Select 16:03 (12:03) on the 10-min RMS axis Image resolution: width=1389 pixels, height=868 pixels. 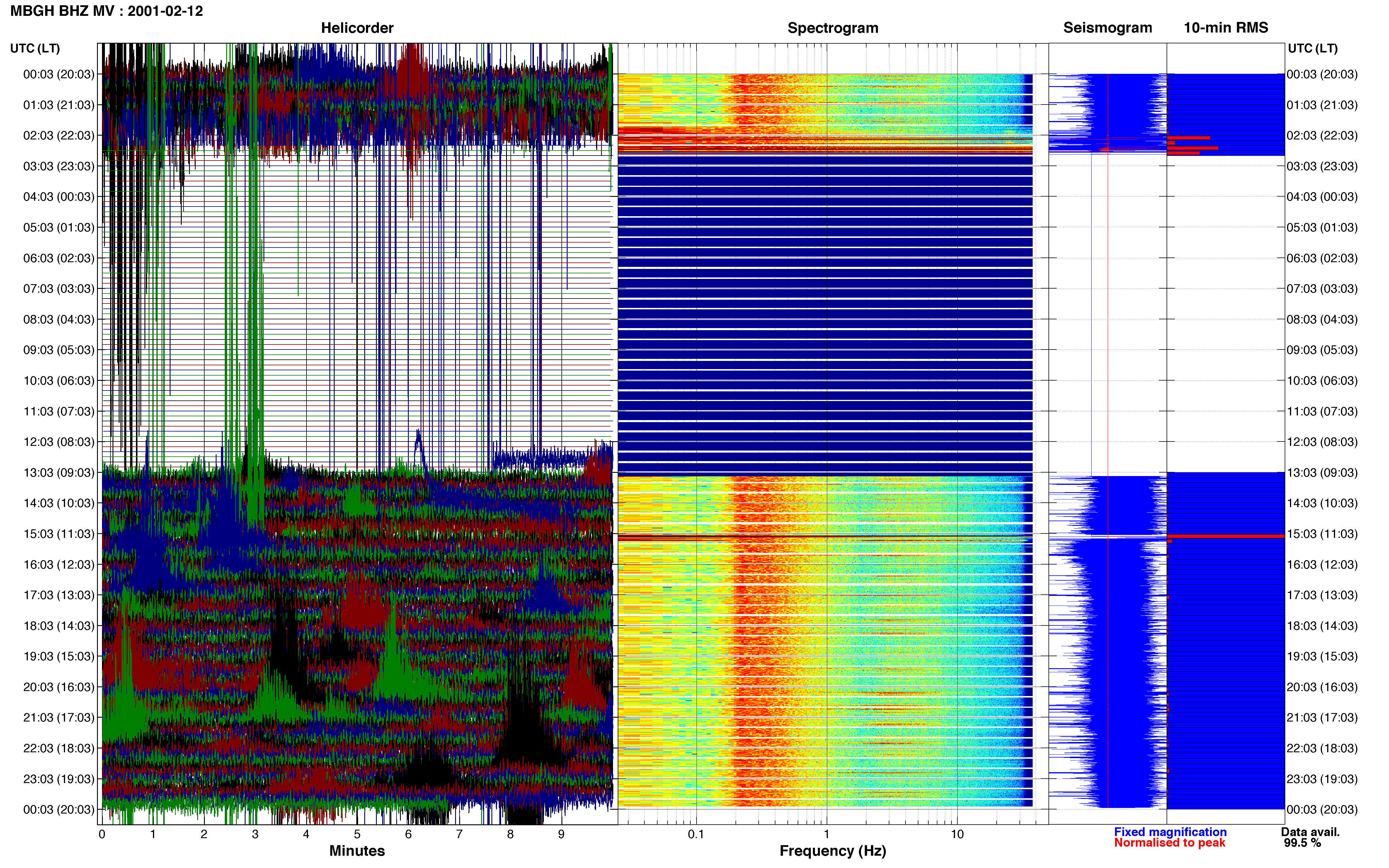1322,564
